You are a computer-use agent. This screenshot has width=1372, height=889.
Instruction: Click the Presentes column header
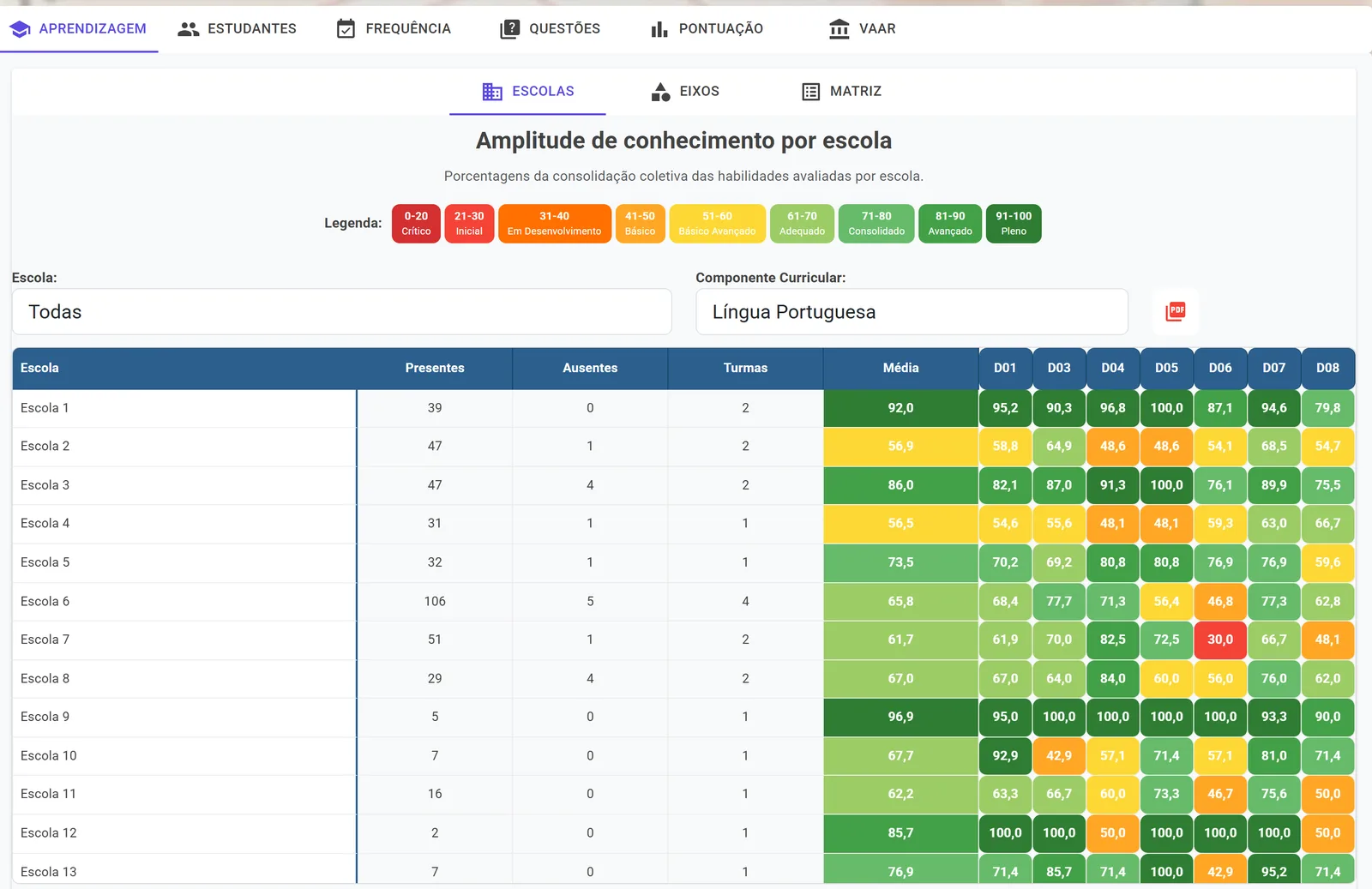coord(435,368)
